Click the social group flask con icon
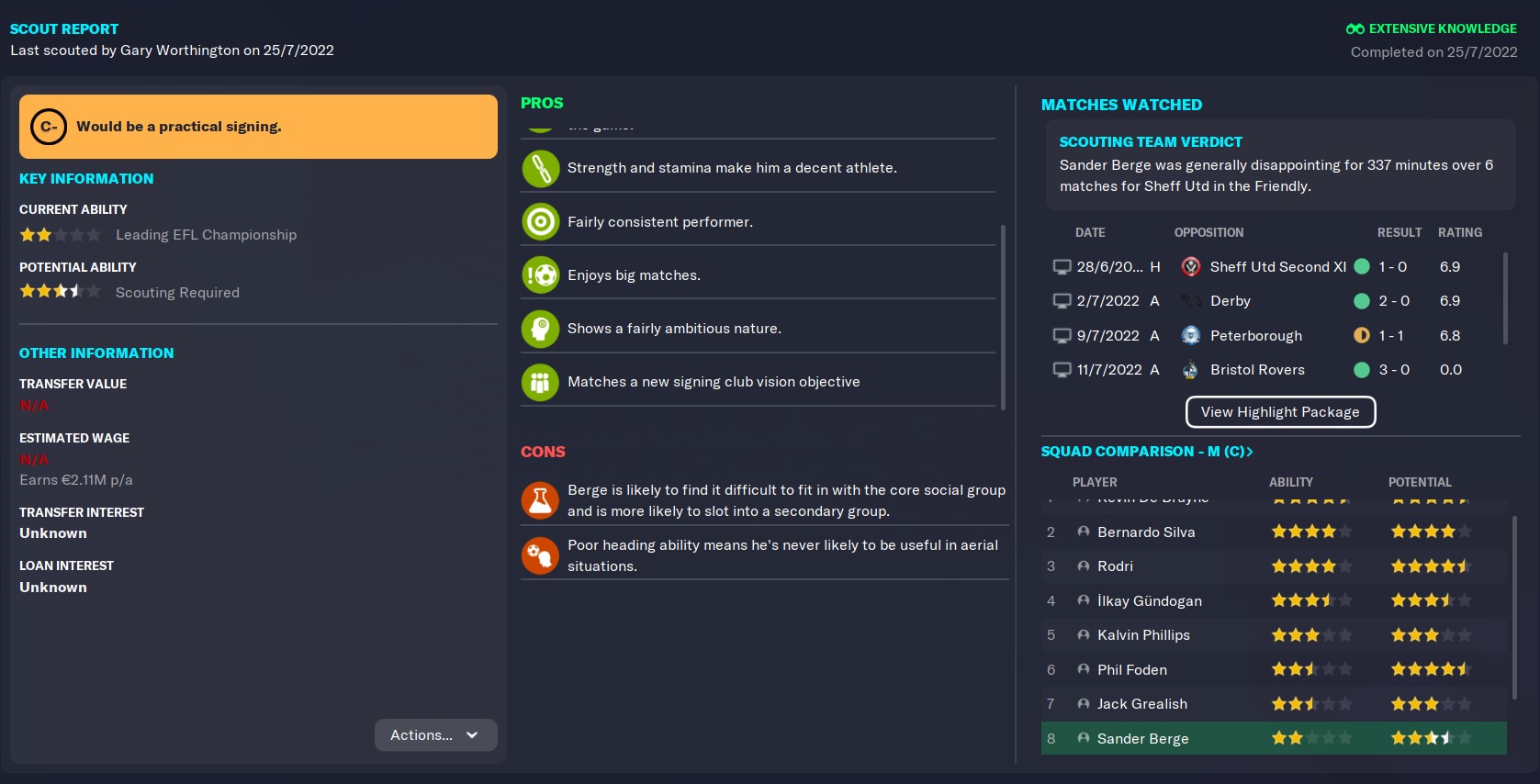The width and height of the screenshot is (1540, 784). (541, 500)
